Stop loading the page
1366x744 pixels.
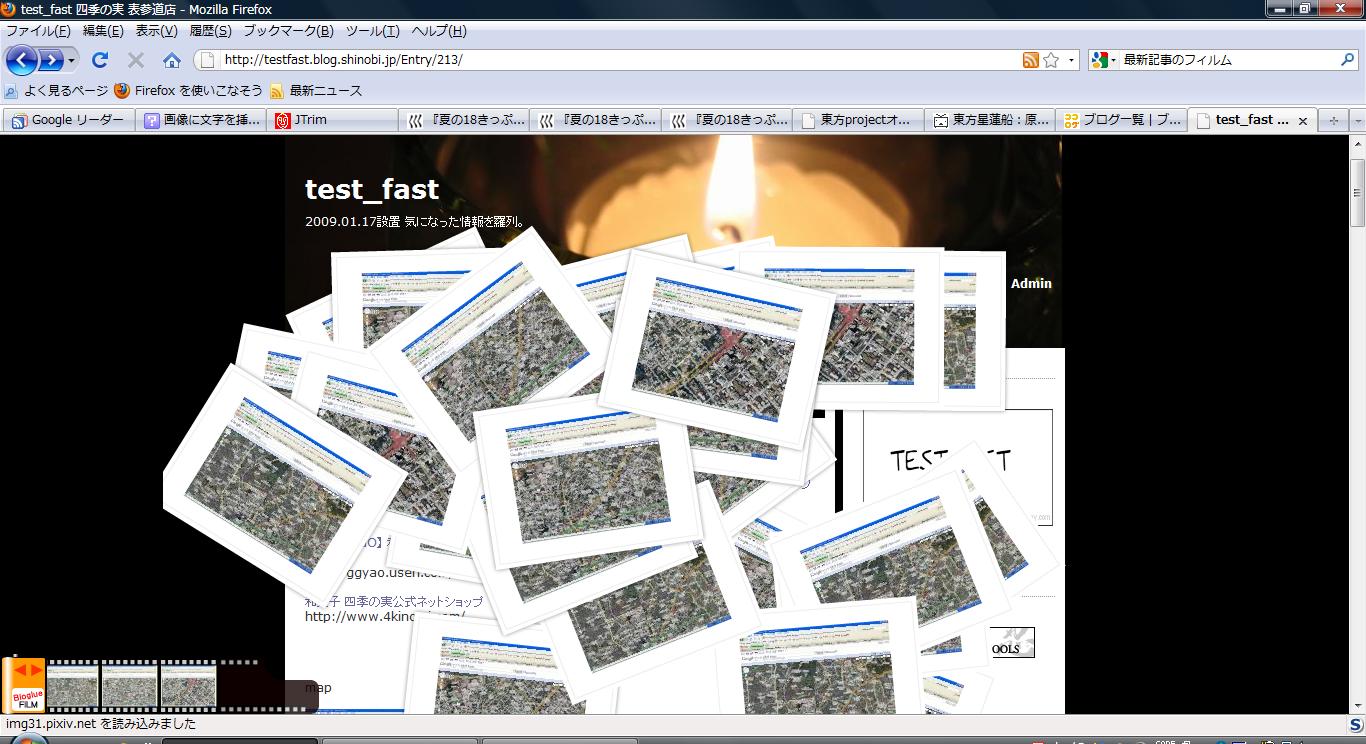point(136,60)
